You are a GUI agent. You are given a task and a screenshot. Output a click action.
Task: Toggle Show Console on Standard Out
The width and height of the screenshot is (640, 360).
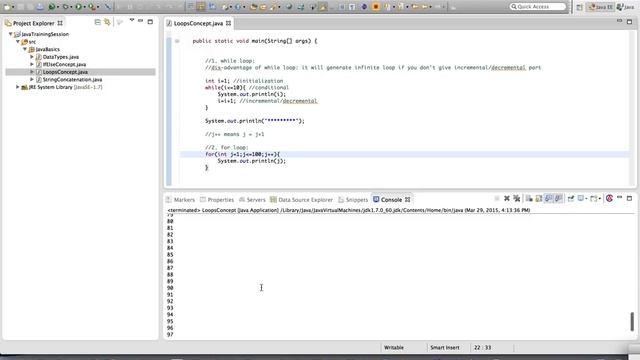click(x=549, y=198)
